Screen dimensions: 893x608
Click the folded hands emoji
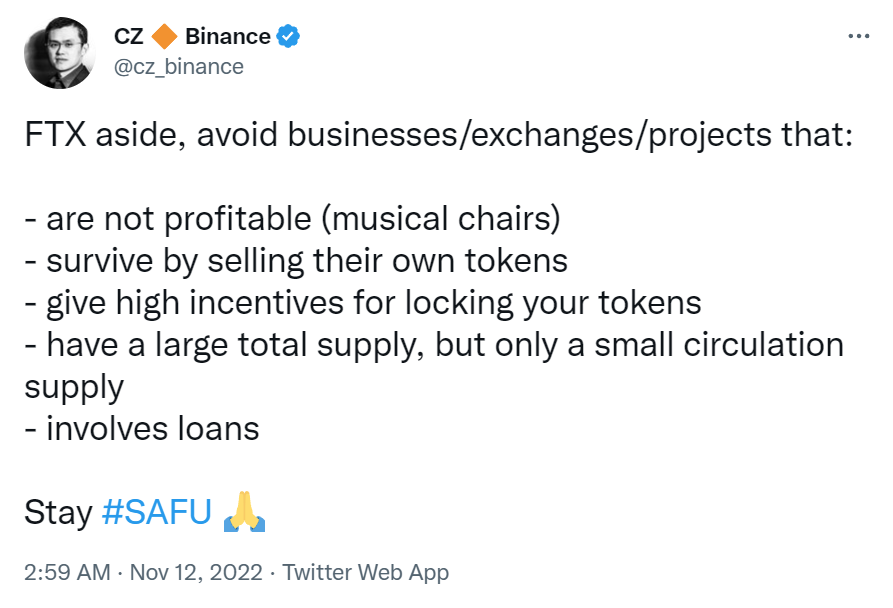coord(244,511)
